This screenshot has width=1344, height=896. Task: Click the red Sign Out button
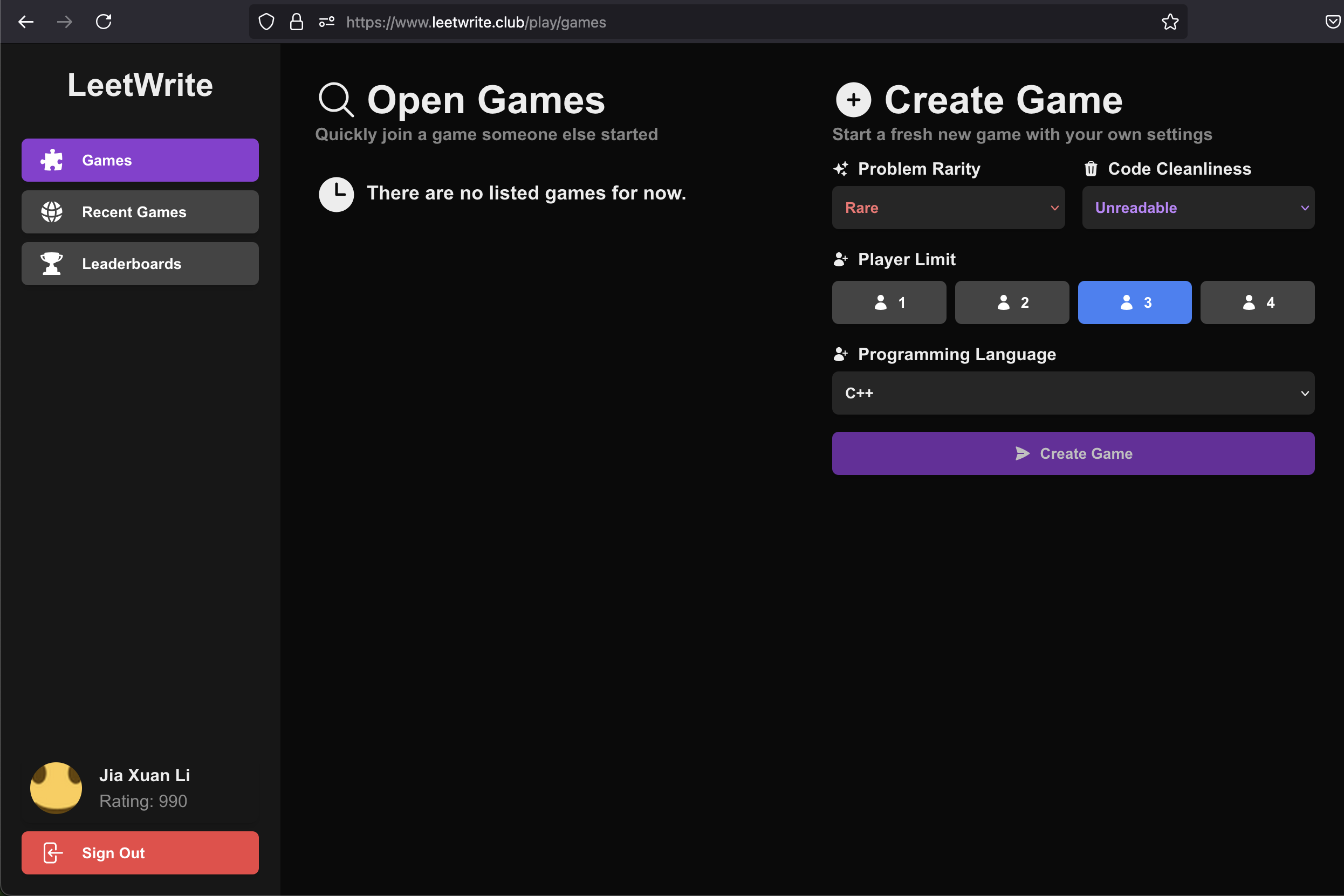pyautogui.click(x=140, y=852)
